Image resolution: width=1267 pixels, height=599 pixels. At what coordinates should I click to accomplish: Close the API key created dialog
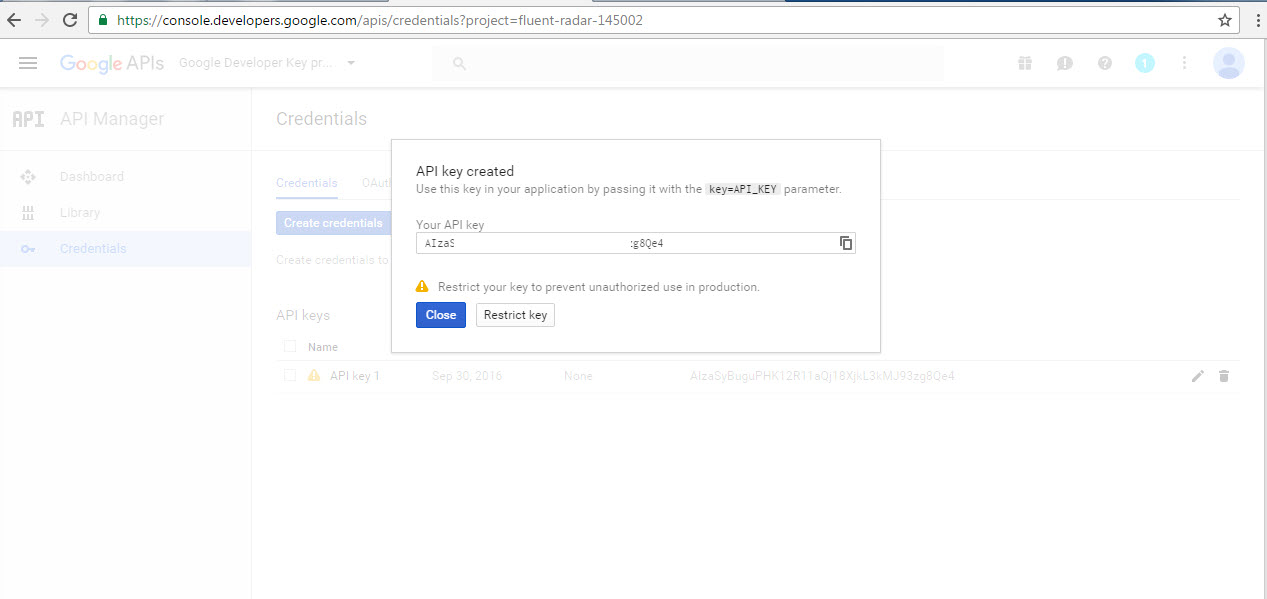(440, 314)
